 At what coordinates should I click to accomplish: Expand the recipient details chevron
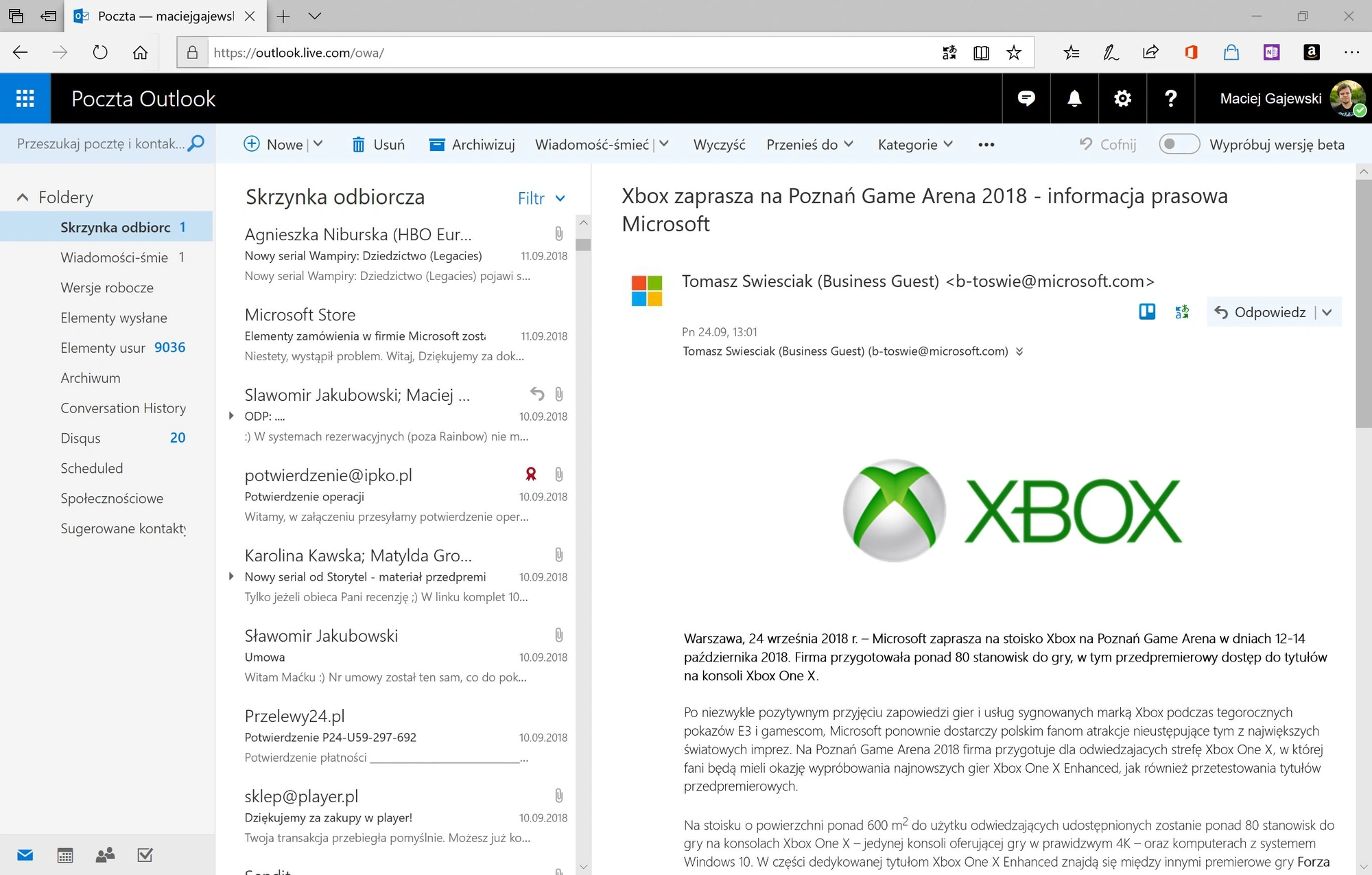[1019, 351]
